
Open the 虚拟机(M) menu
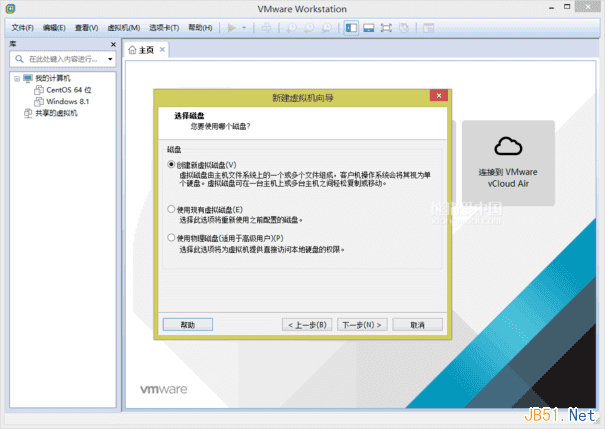tap(123, 28)
